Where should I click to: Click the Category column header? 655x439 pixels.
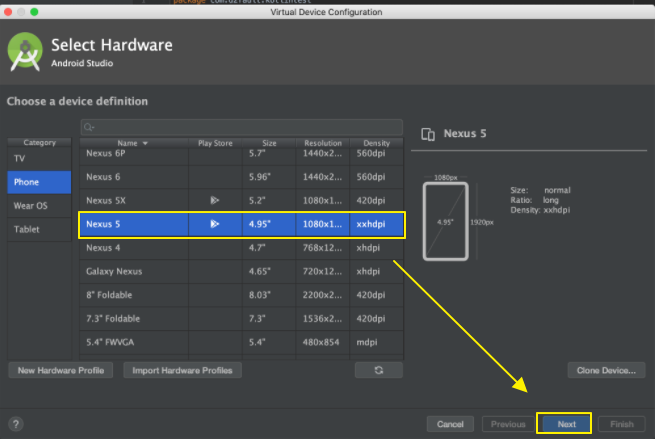coord(39,142)
